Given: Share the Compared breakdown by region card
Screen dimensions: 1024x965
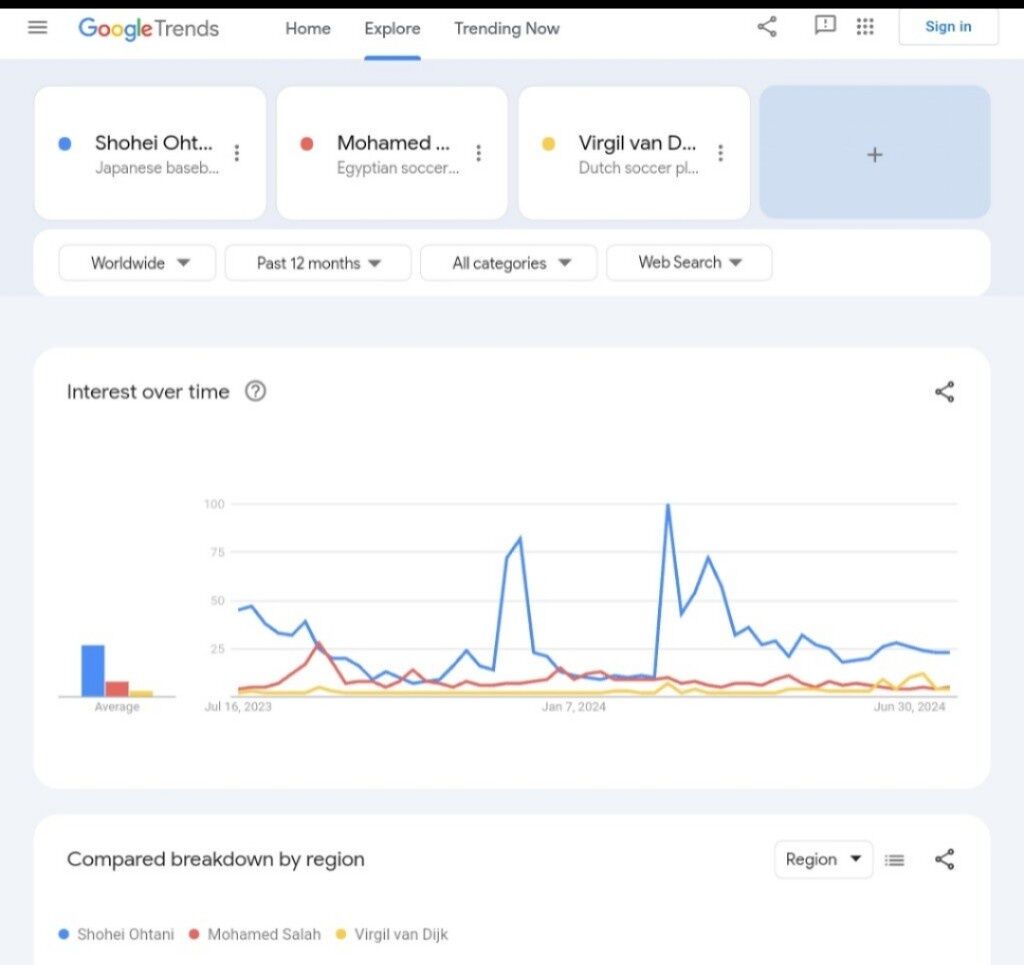Looking at the screenshot, I should click(x=944, y=860).
